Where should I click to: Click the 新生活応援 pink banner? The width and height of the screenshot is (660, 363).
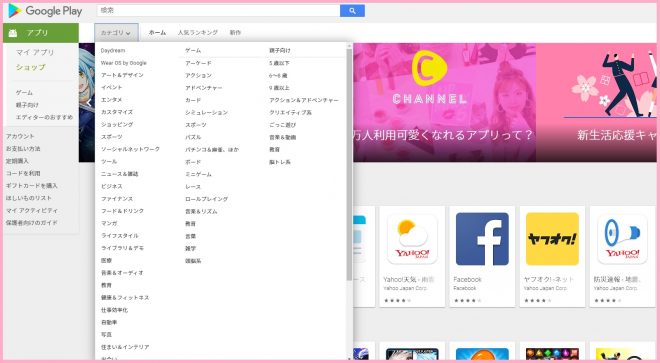click(x=596, y=102)
